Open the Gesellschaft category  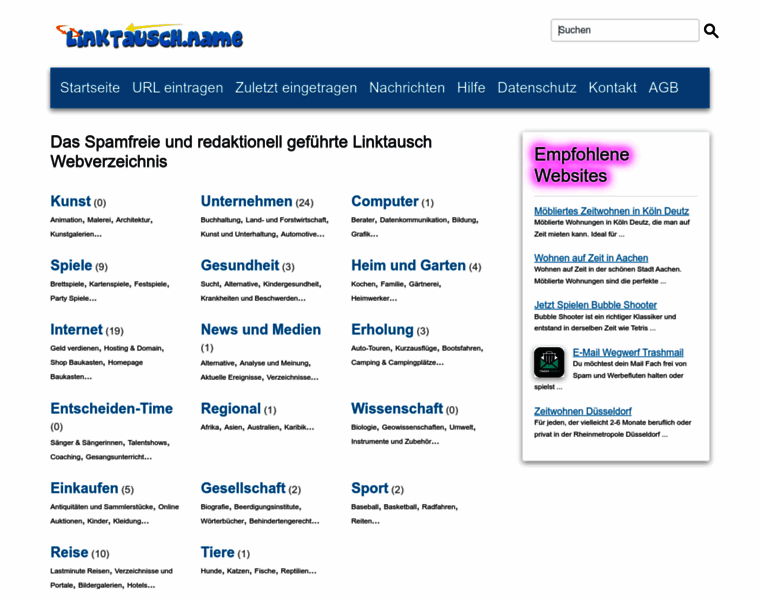pyautogui.click(x=243, y=488)
